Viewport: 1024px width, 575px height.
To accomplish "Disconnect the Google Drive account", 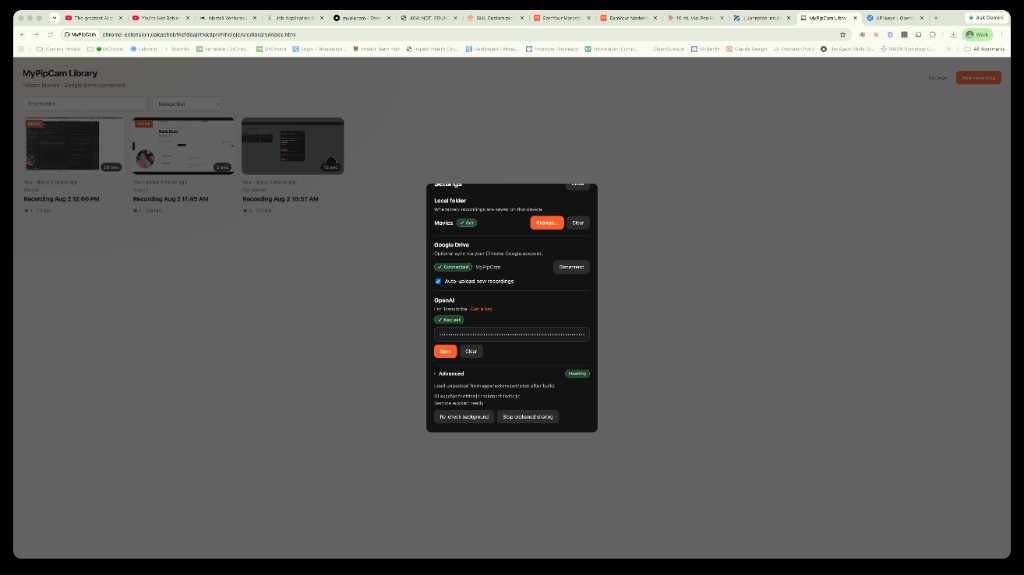I will click(571, 267).
